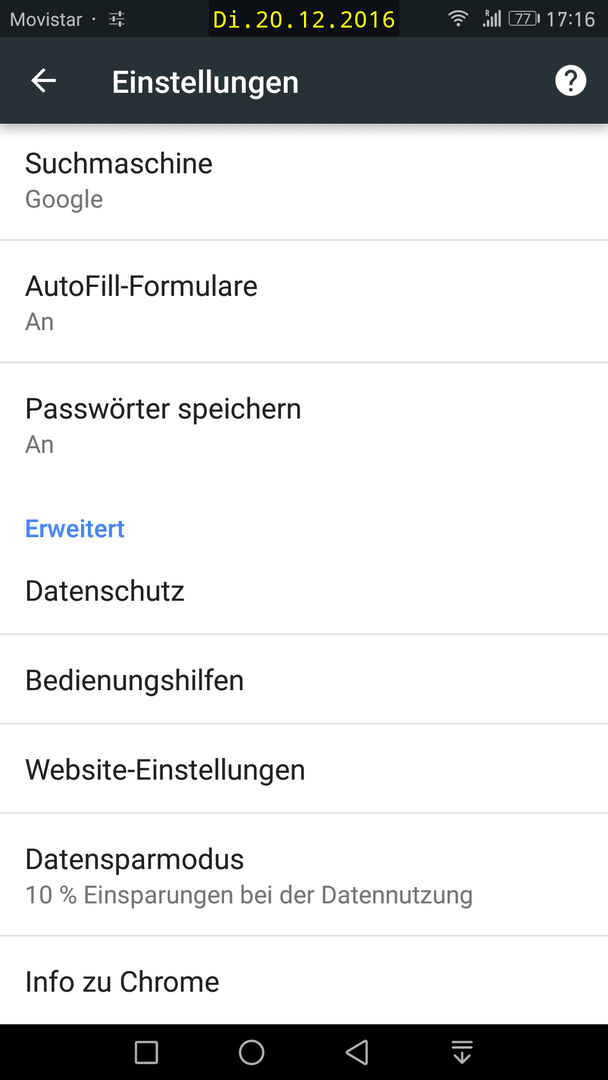The width and height of the screenshot is (608, 1080).
Task: Open Datensparmodus settings
Action: click(x=304, y=875)
